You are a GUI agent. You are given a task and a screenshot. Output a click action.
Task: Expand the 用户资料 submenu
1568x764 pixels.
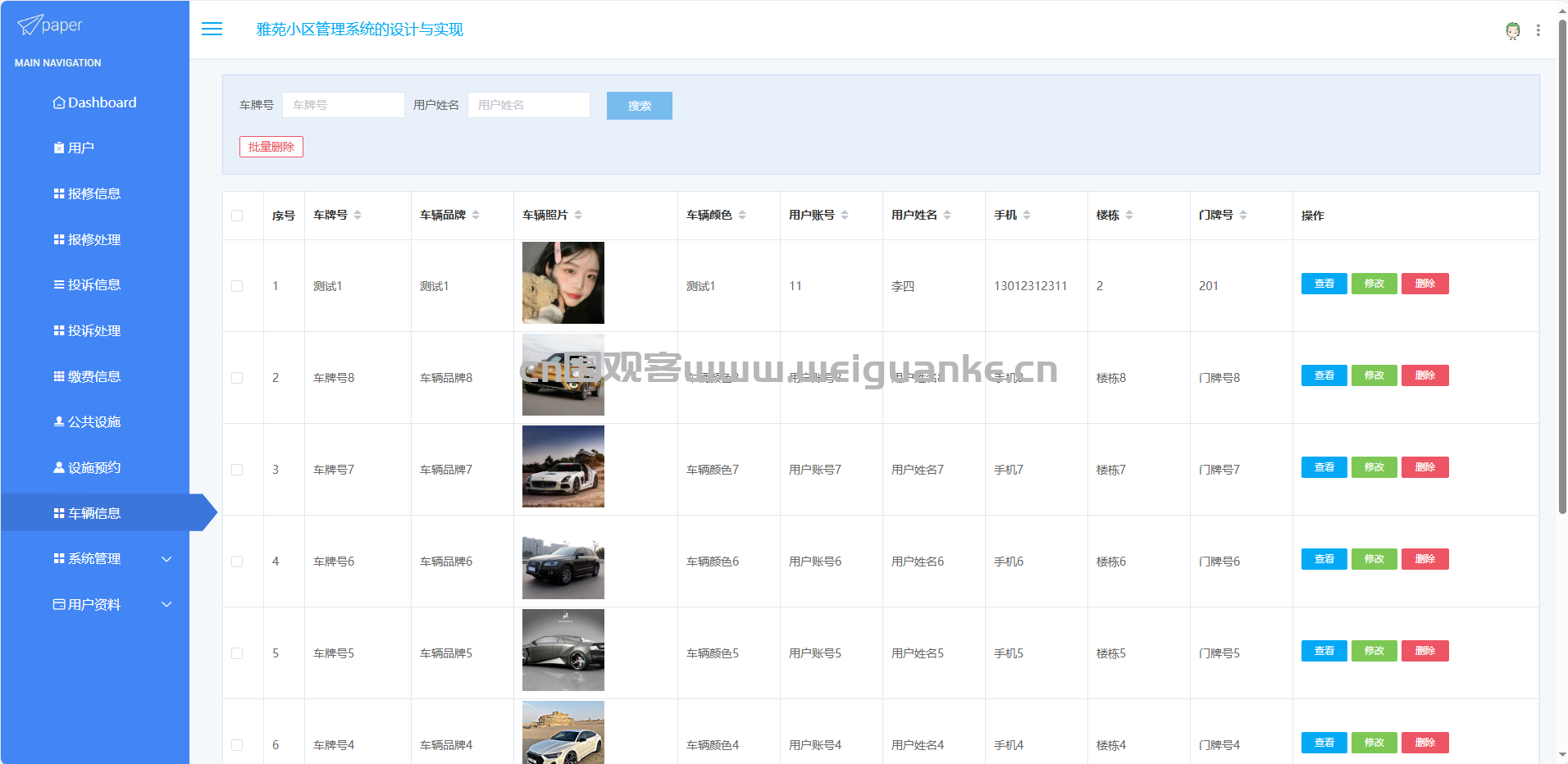click(166, 605)
